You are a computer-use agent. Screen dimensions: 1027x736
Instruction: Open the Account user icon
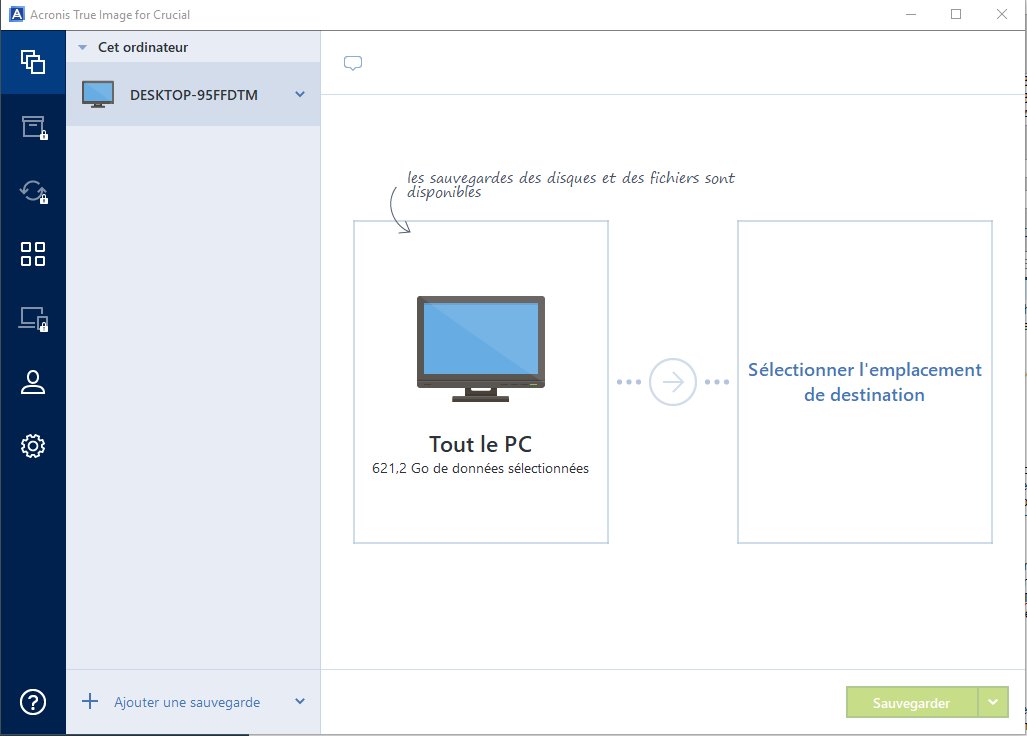(33, 382)
